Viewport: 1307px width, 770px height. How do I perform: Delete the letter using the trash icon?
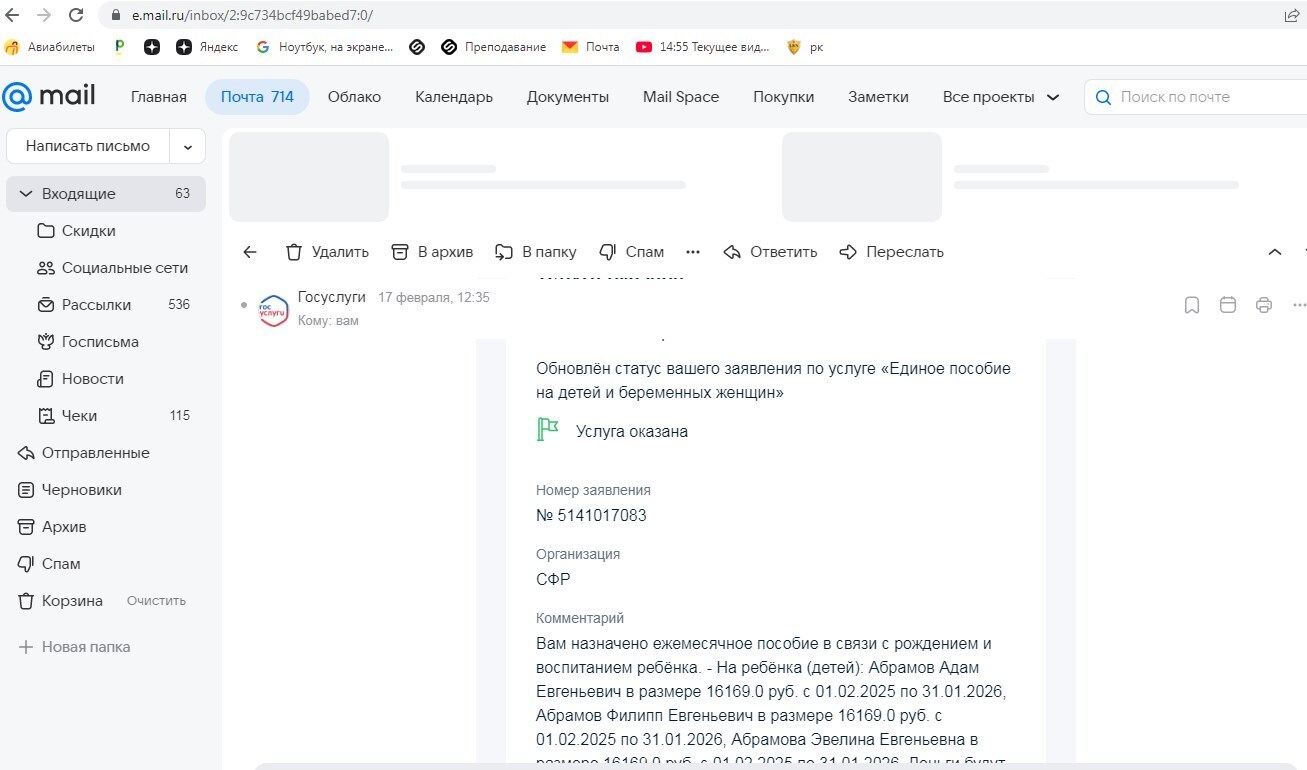click(x=327, y=251)
